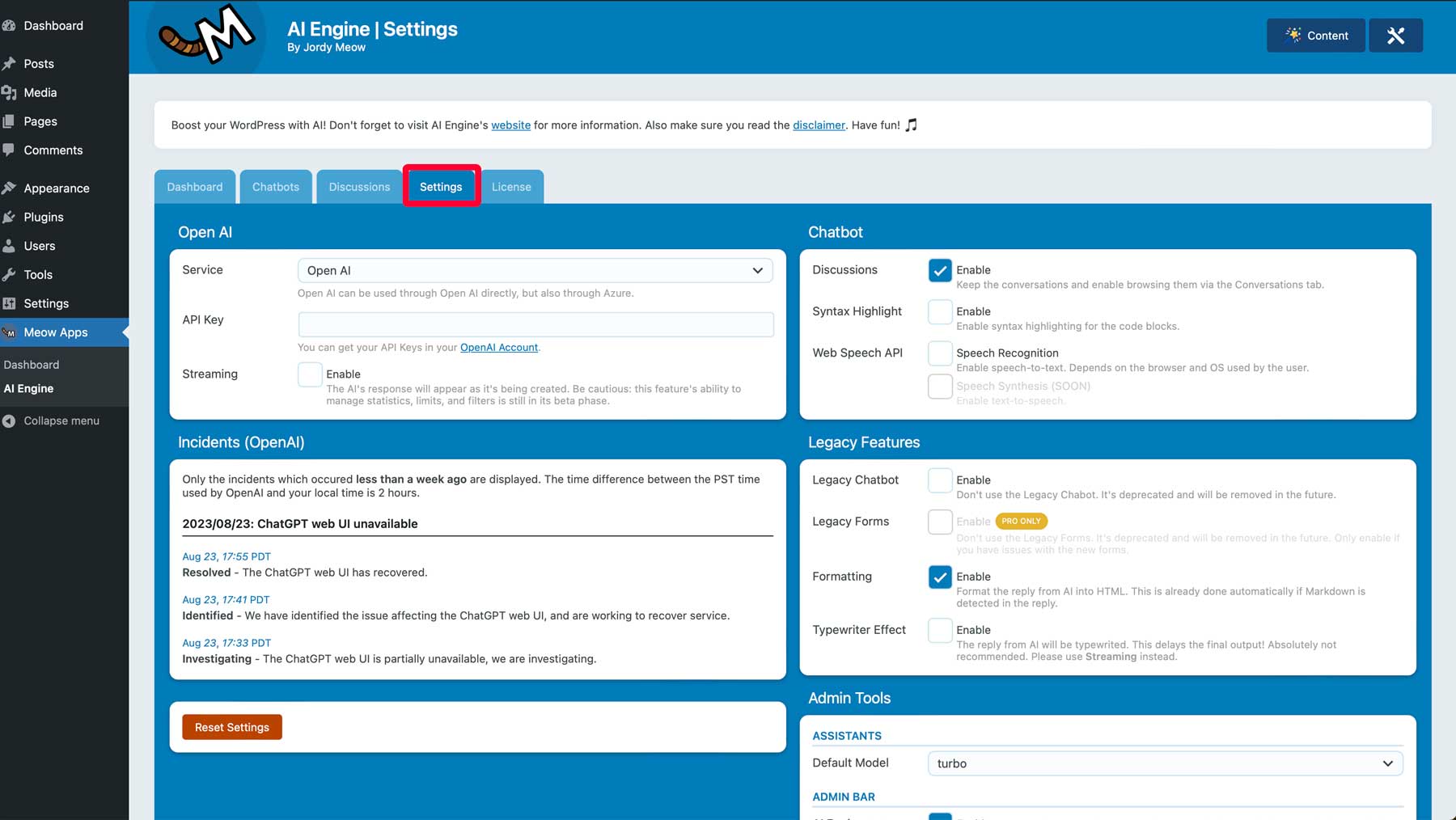This screenshot has height=820, width=1456.
Task: Open Users in the admin sidebar
Action: point(39,246)
